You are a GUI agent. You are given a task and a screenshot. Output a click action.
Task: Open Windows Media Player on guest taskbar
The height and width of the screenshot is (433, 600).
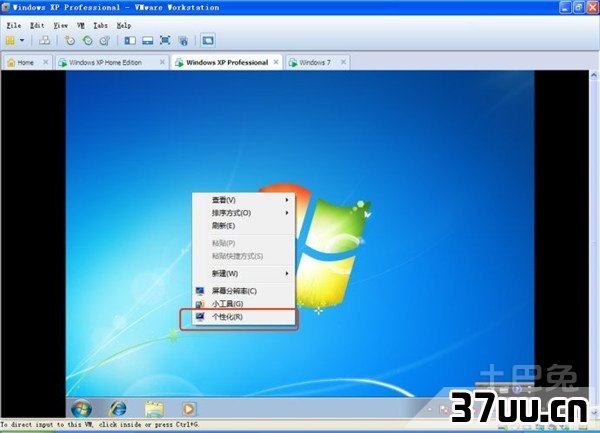click(x=188, y=409)
